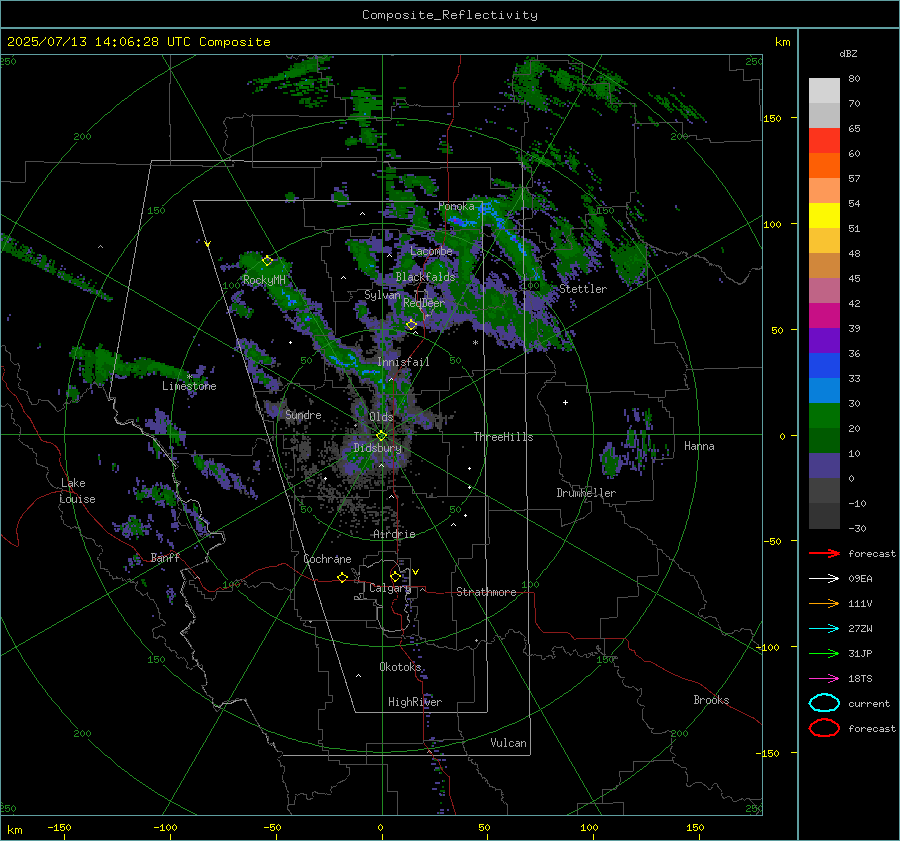900x841 pixels.
Task: Click the '2025/07/13 14:06:28 UTC Composite' timestamp
Action: coord(138,42)
